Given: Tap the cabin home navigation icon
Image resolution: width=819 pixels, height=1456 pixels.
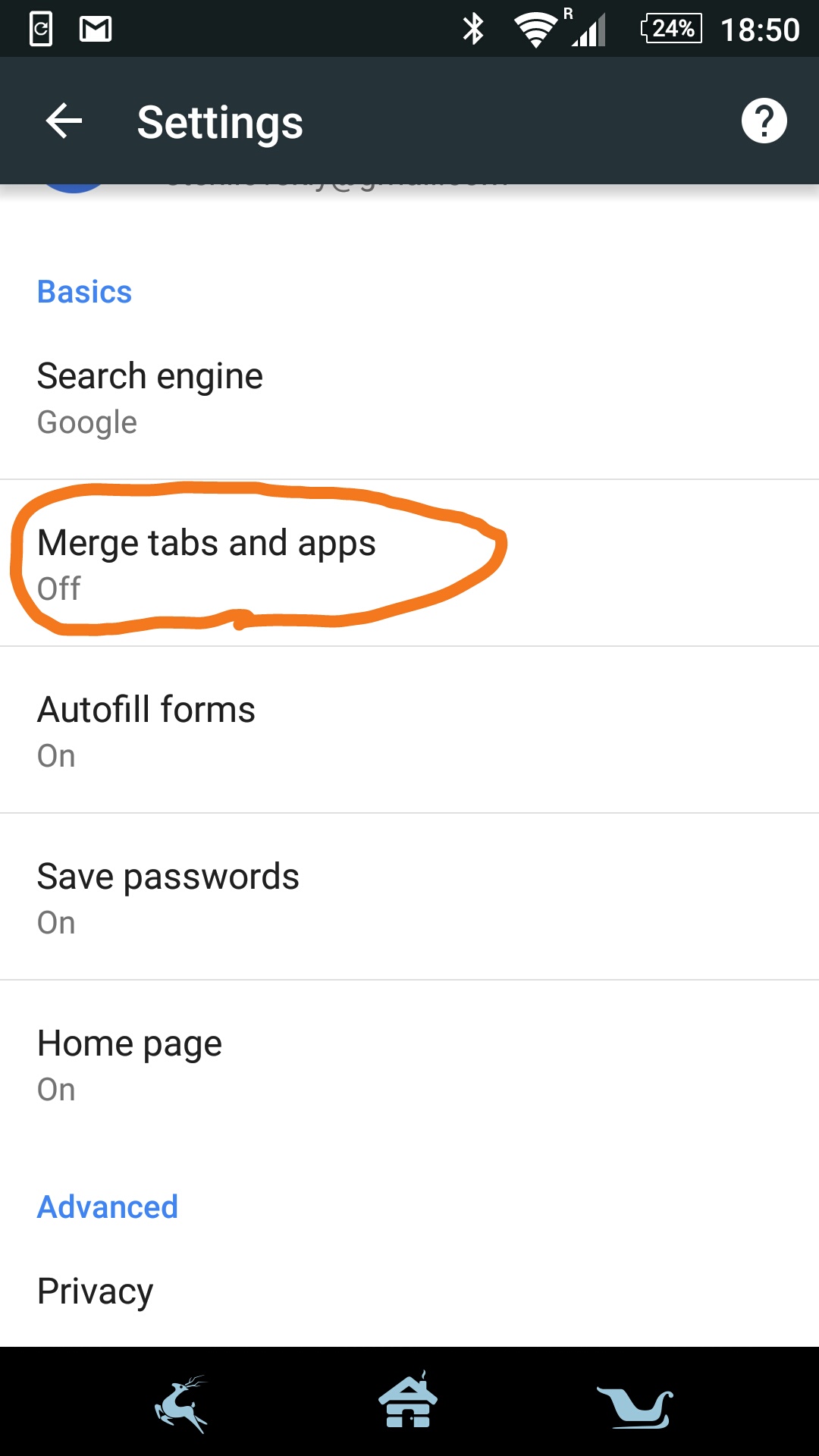Looking at the screenshot, I should coord(409,1400).
